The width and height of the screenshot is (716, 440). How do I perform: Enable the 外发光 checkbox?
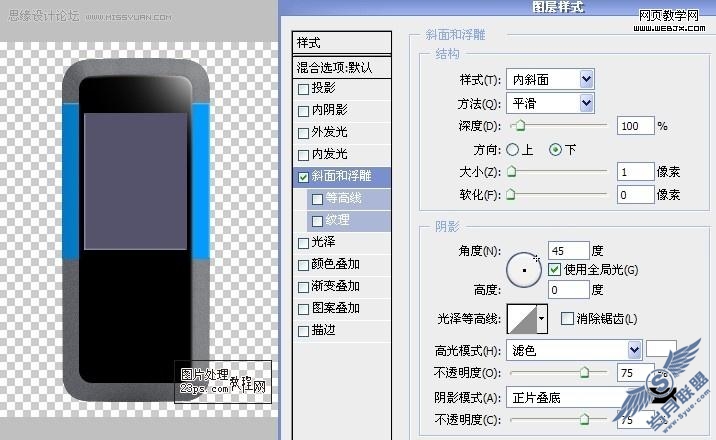click(x=303, y=133)
